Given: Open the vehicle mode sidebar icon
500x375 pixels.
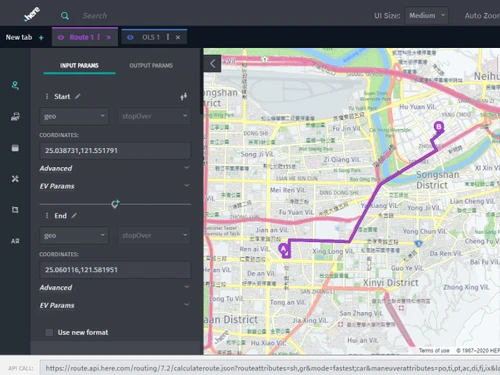Looking at the screenshot, I should [15, 116].
